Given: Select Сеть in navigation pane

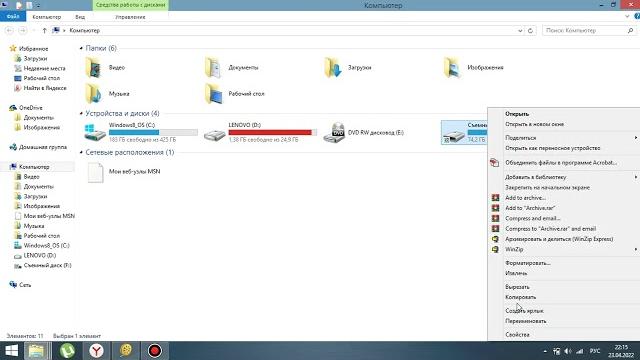Looking at the screenshot, I should pos(25,285).
